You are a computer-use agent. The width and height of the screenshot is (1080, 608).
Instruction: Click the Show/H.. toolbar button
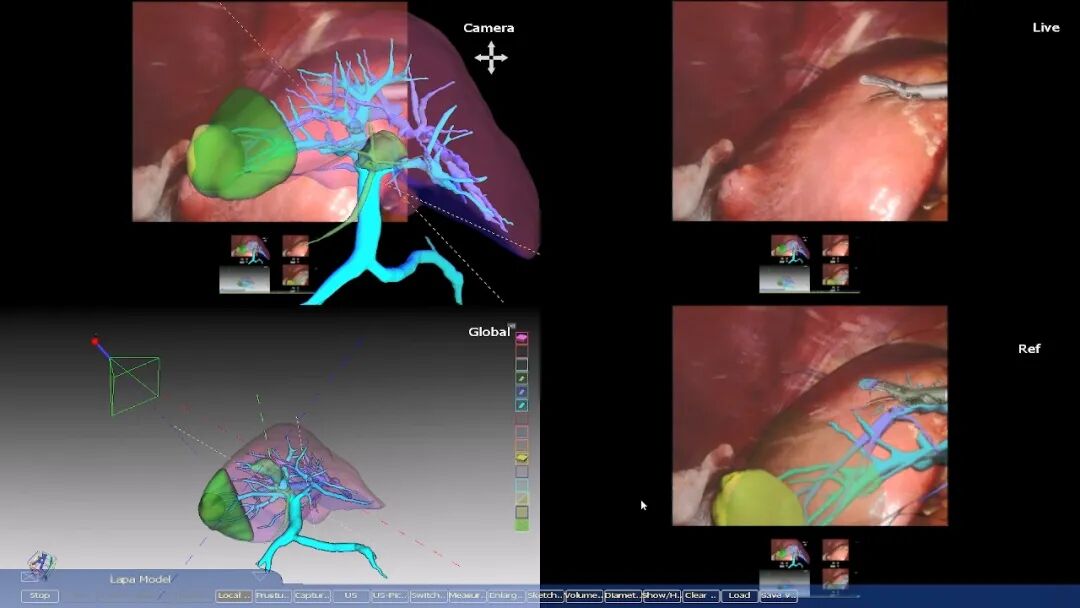click(x=661, y=596)
